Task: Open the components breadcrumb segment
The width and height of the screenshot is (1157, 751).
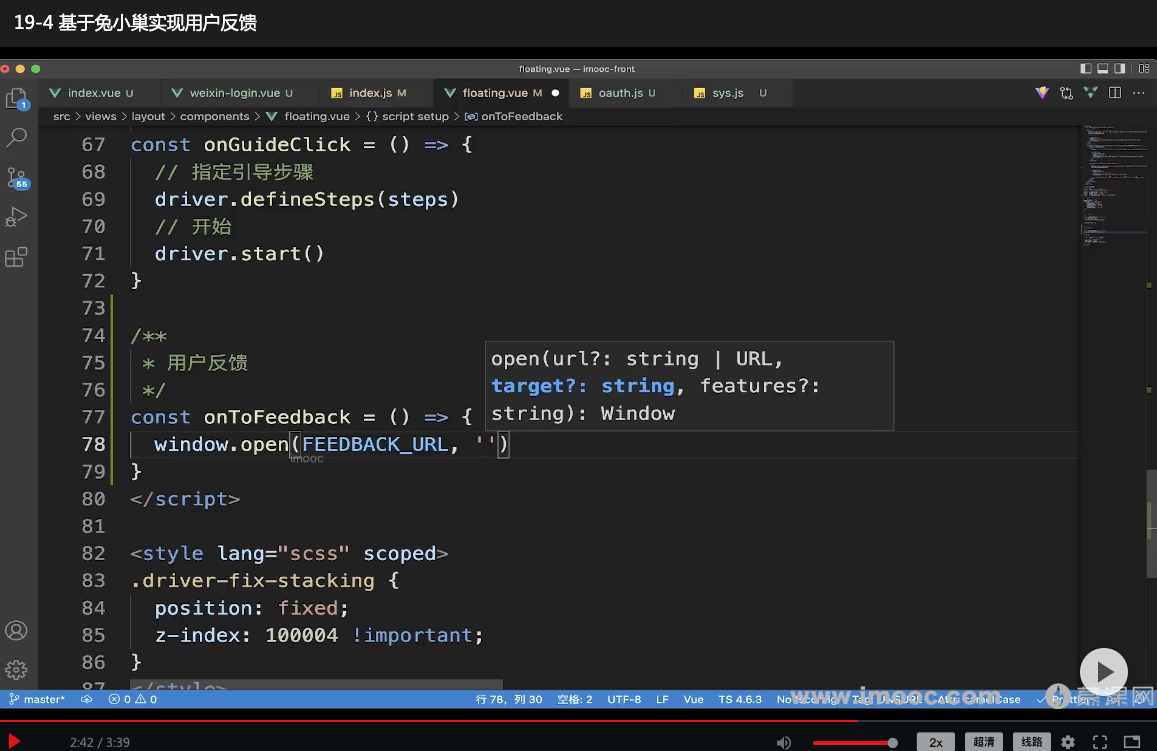Action: click(214, 117)
